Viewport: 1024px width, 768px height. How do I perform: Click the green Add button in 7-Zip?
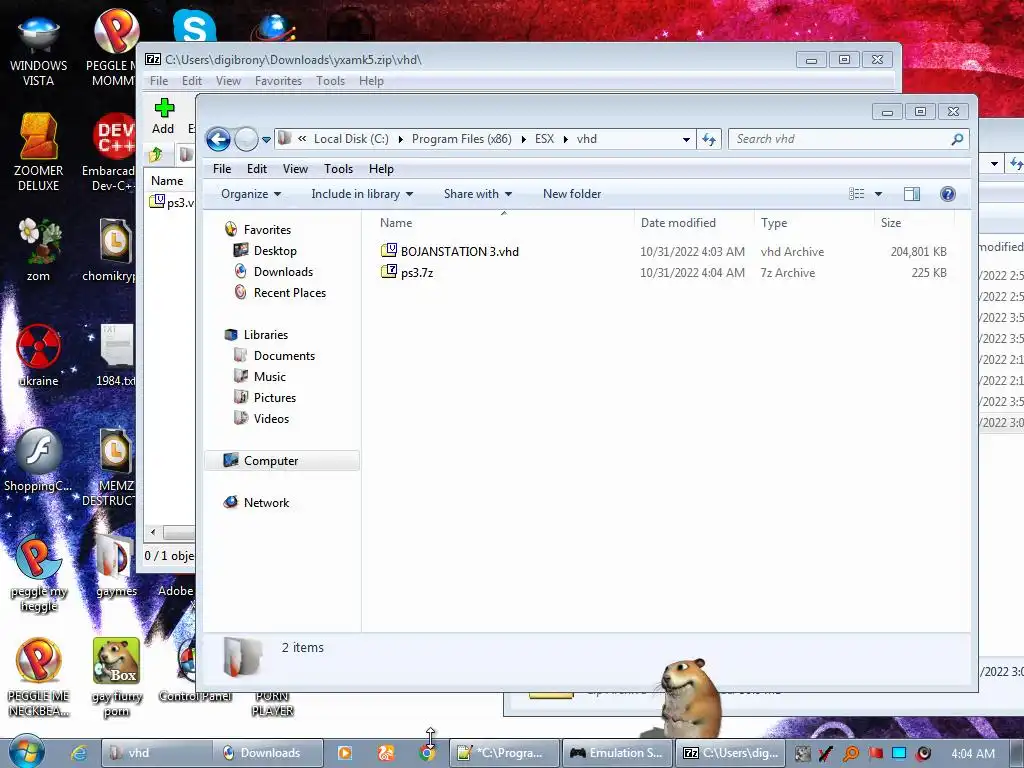tap(163, 116)
